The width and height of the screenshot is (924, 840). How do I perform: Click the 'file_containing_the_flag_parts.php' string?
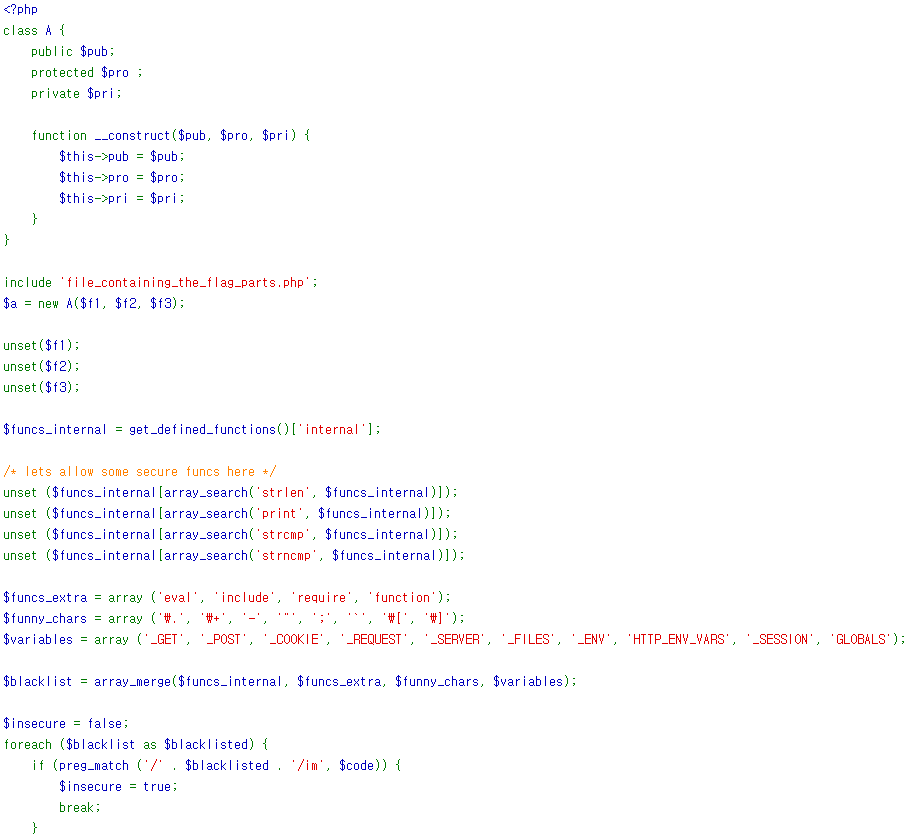click(185, 282)
